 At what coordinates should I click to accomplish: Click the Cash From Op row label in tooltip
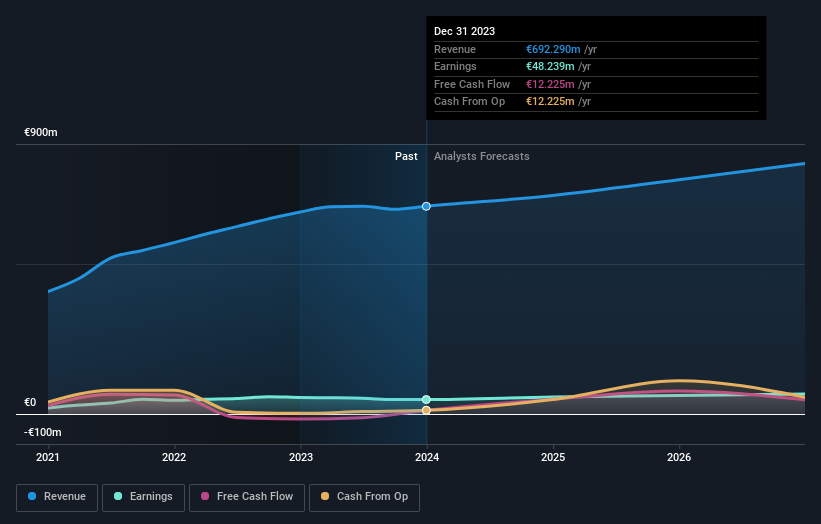[469, 102]
